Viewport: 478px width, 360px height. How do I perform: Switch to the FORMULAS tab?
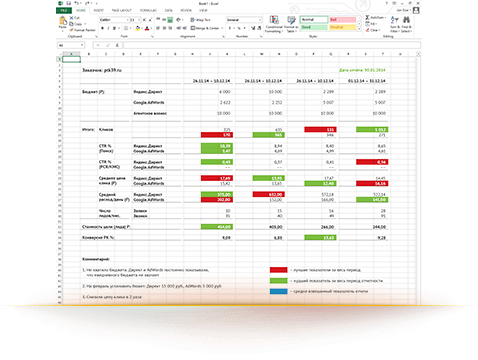(x=148, y=10)
